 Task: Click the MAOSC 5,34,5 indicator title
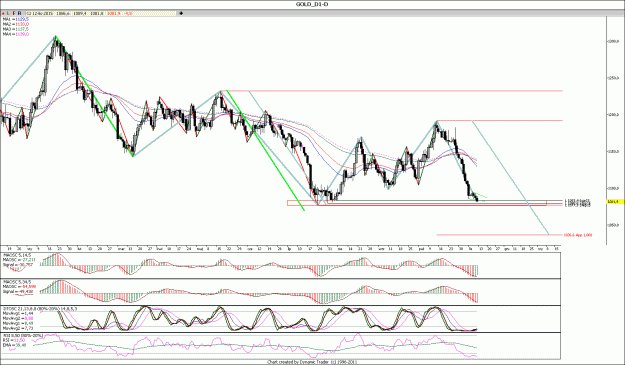click(x=17, y=282)
